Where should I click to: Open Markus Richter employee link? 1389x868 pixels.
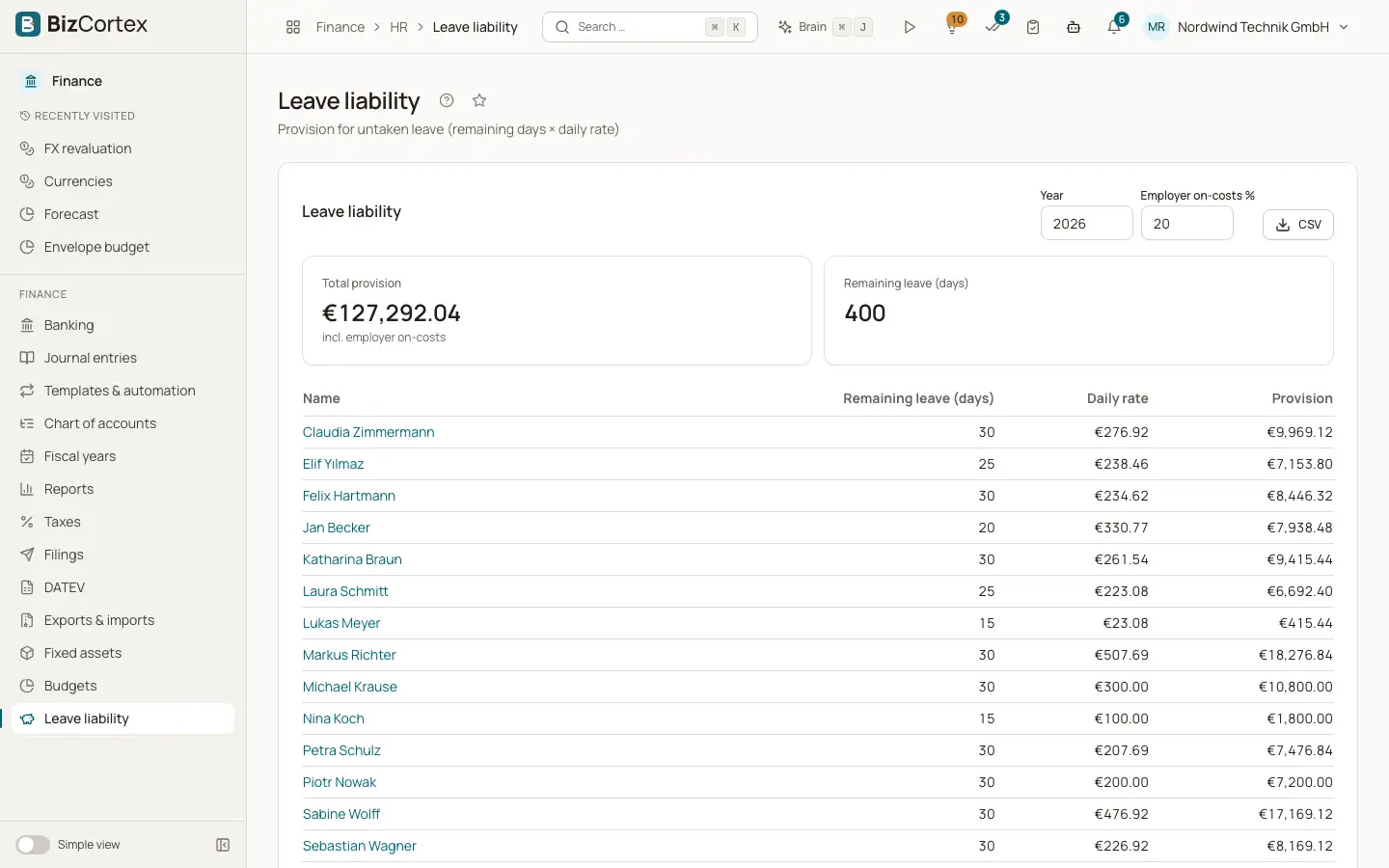349,655
